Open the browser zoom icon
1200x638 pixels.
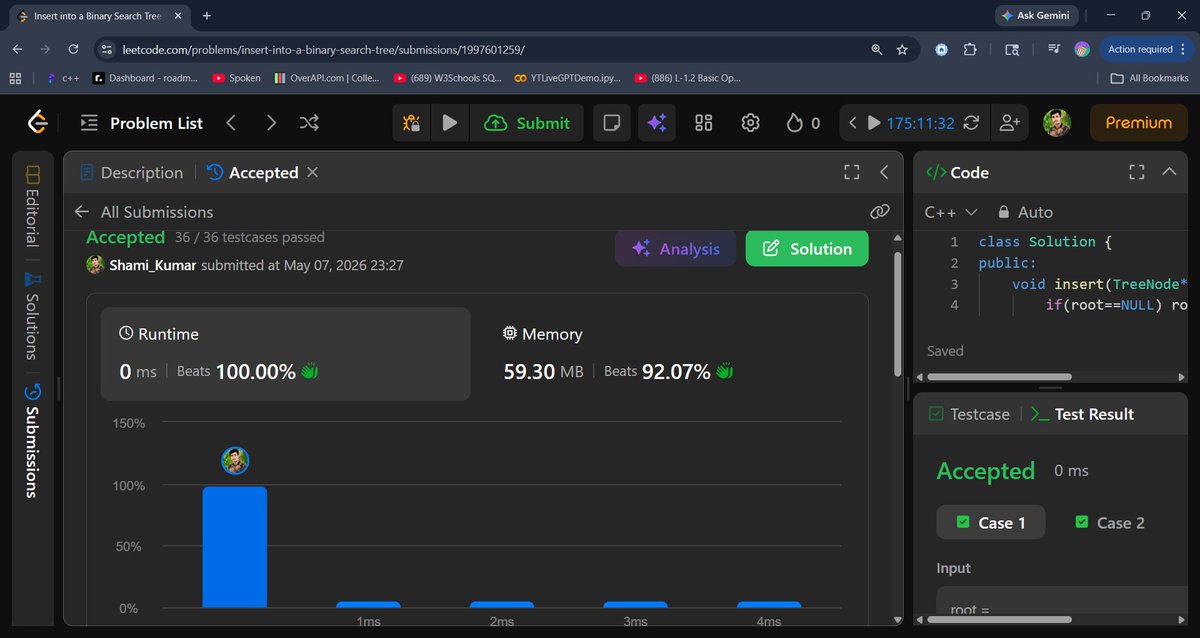point(877,49)
